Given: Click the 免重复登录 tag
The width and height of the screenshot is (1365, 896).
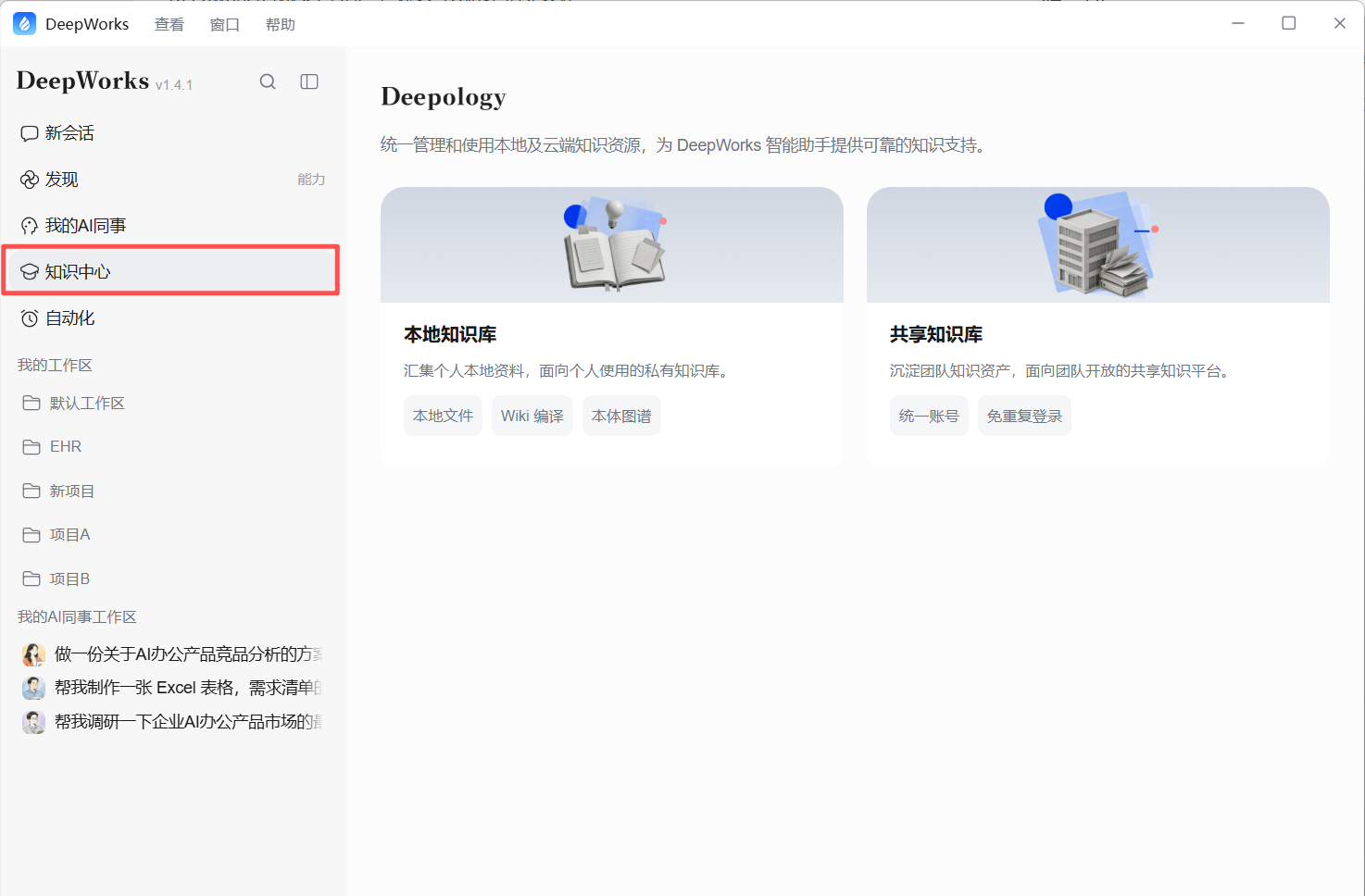Looking at the screenshot, I should pyautogui.click(x=1024, y=416).
